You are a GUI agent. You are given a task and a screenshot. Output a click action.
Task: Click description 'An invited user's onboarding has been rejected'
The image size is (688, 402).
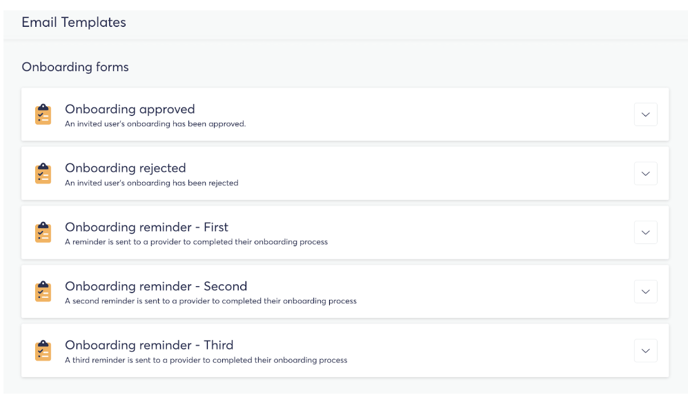(x=151, y=183)
